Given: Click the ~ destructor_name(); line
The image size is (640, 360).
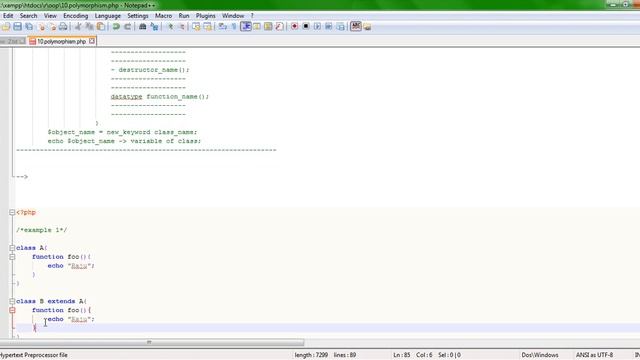Looking at the screenshot, I should (x=150, y=70).
